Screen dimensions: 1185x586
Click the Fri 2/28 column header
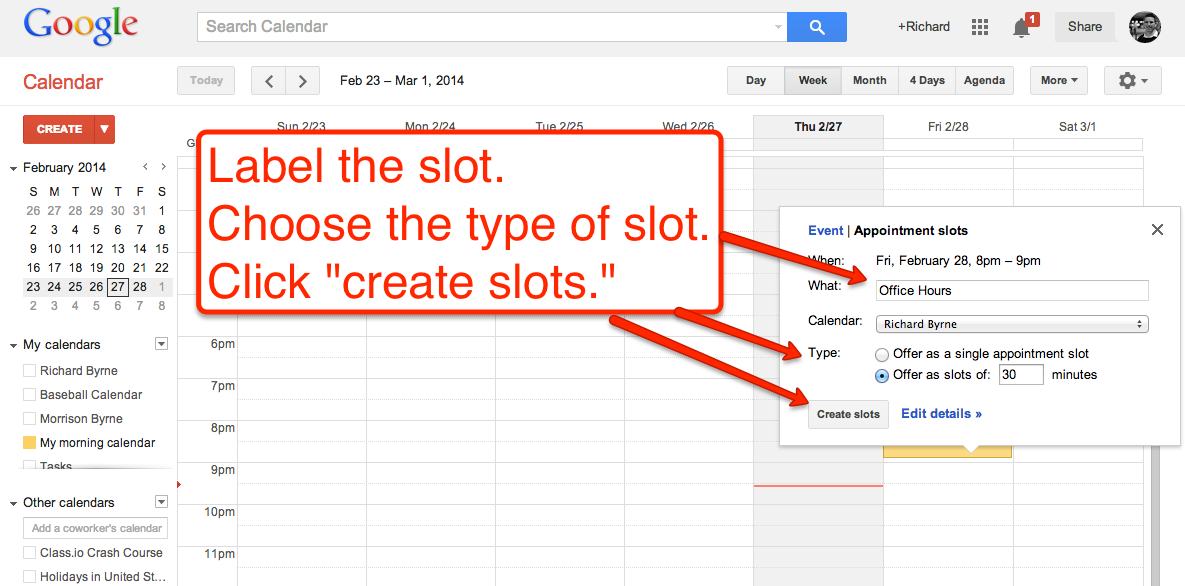(948, 127)
